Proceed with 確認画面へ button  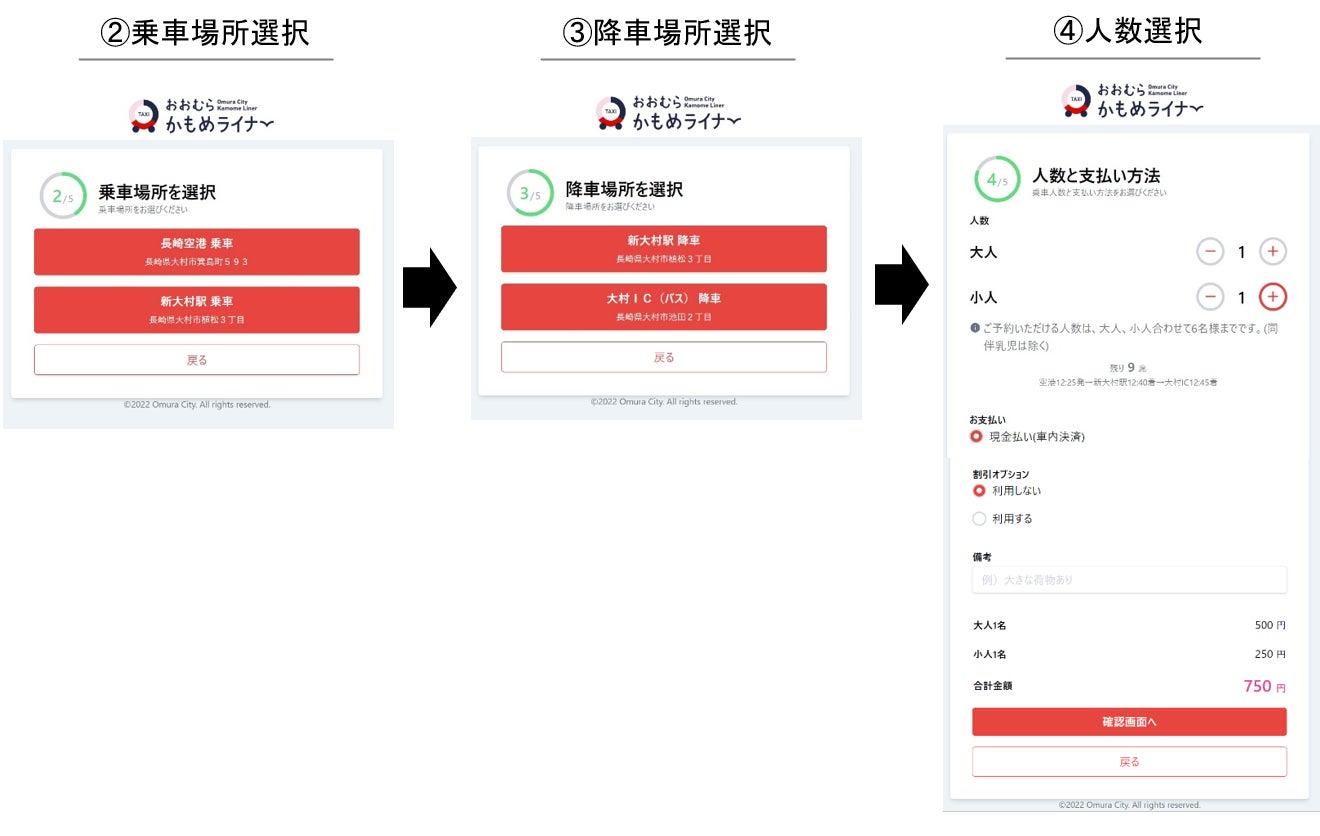point(1129,722)
